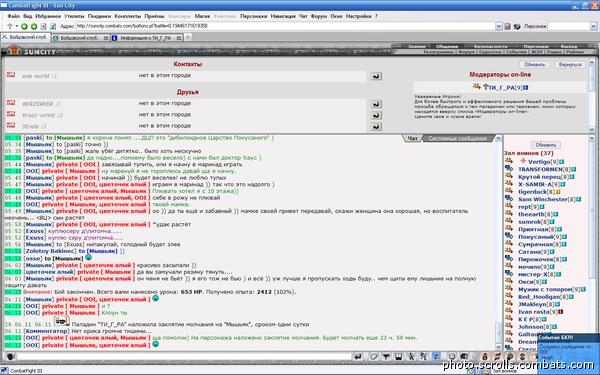
Task: Open the Персонаж combo box
Action: (x=572, y=26)
